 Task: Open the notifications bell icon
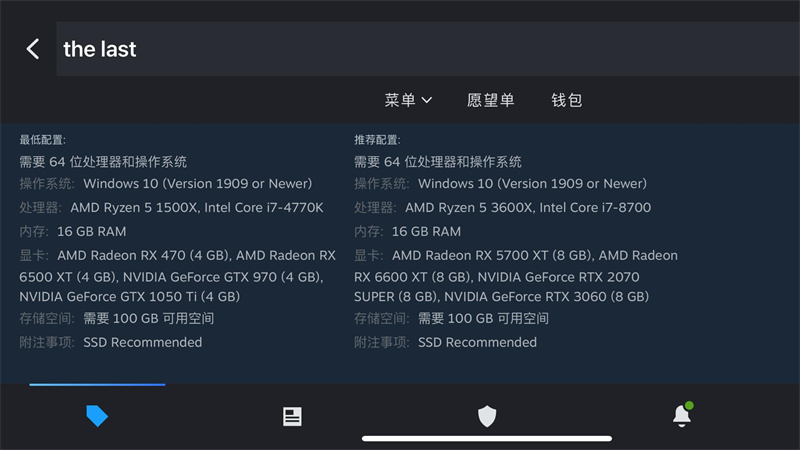682,414
